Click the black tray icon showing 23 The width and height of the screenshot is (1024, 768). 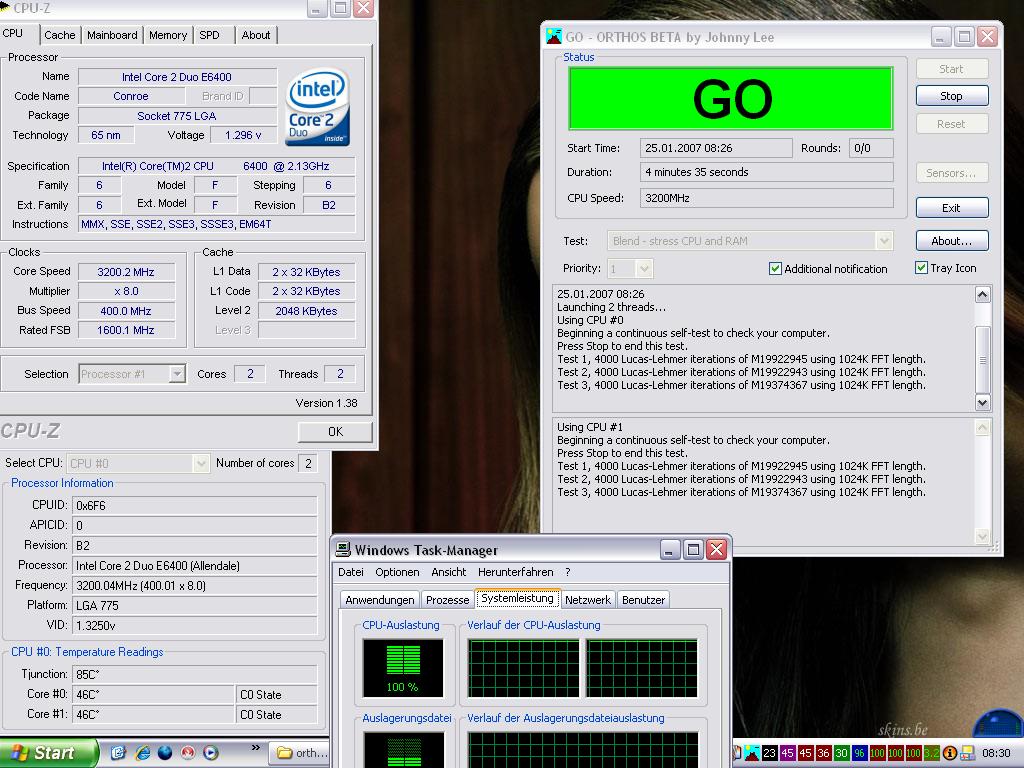(x=769, y=753)
